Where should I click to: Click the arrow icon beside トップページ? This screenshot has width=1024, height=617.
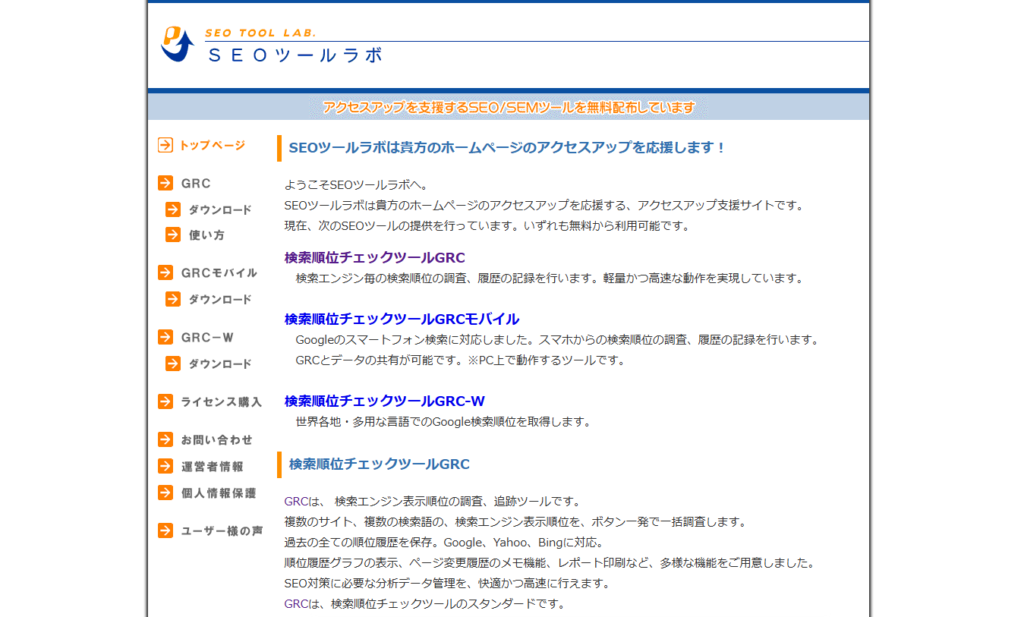point(165,145)
